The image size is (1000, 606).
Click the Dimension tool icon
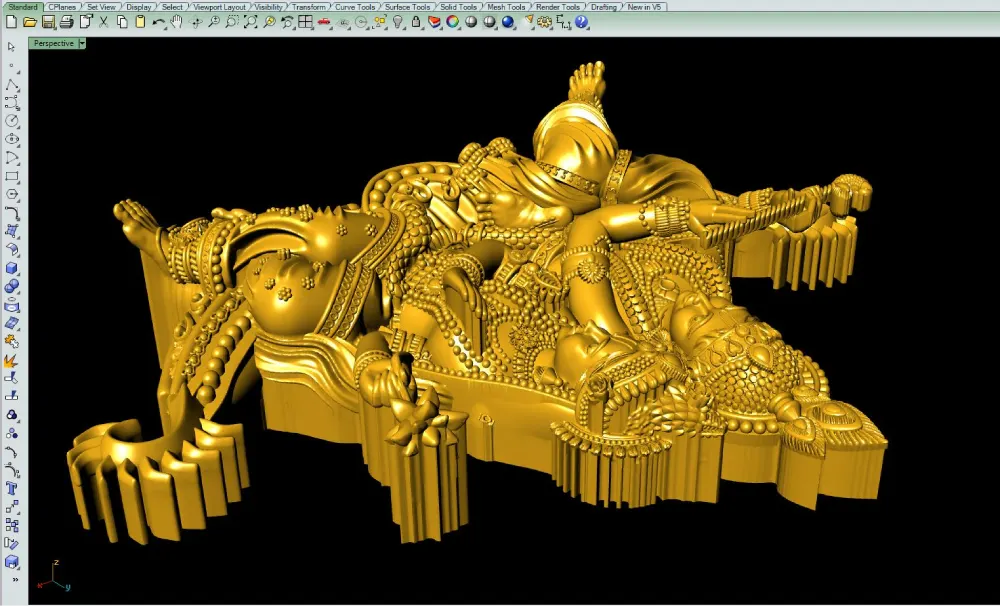[x=563, y=22]
